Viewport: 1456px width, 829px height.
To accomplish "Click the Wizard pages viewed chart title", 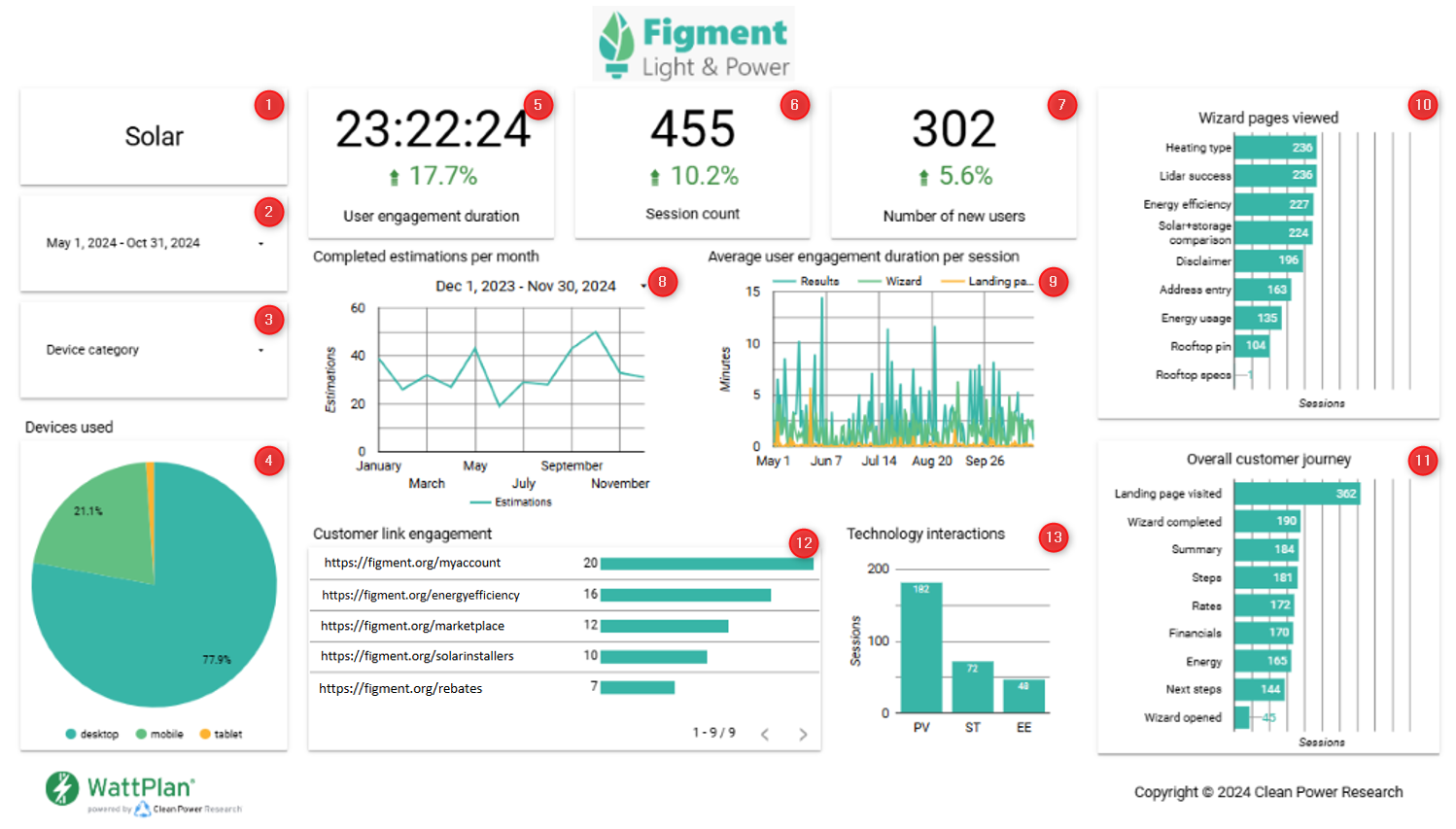I will (1268, 118).
